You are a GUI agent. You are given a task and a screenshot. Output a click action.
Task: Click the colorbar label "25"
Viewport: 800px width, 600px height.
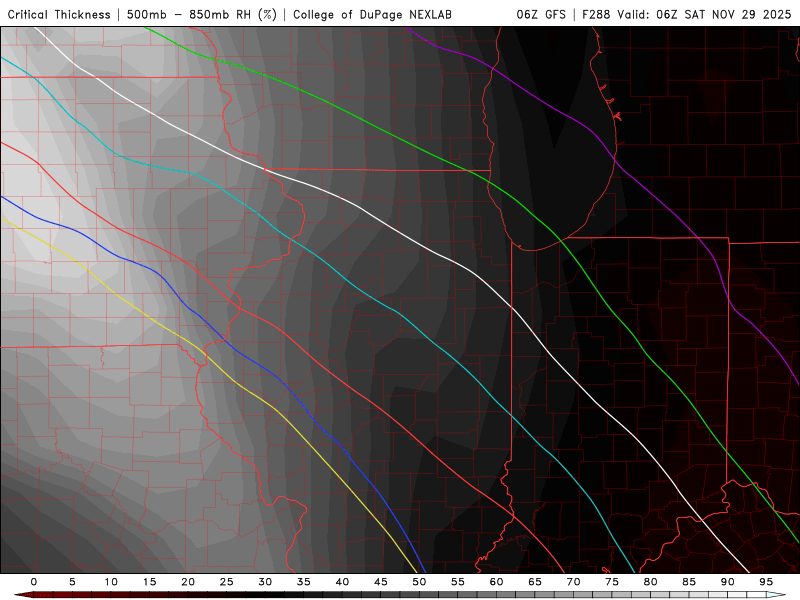pyautogui.click(x=227, y=582)
